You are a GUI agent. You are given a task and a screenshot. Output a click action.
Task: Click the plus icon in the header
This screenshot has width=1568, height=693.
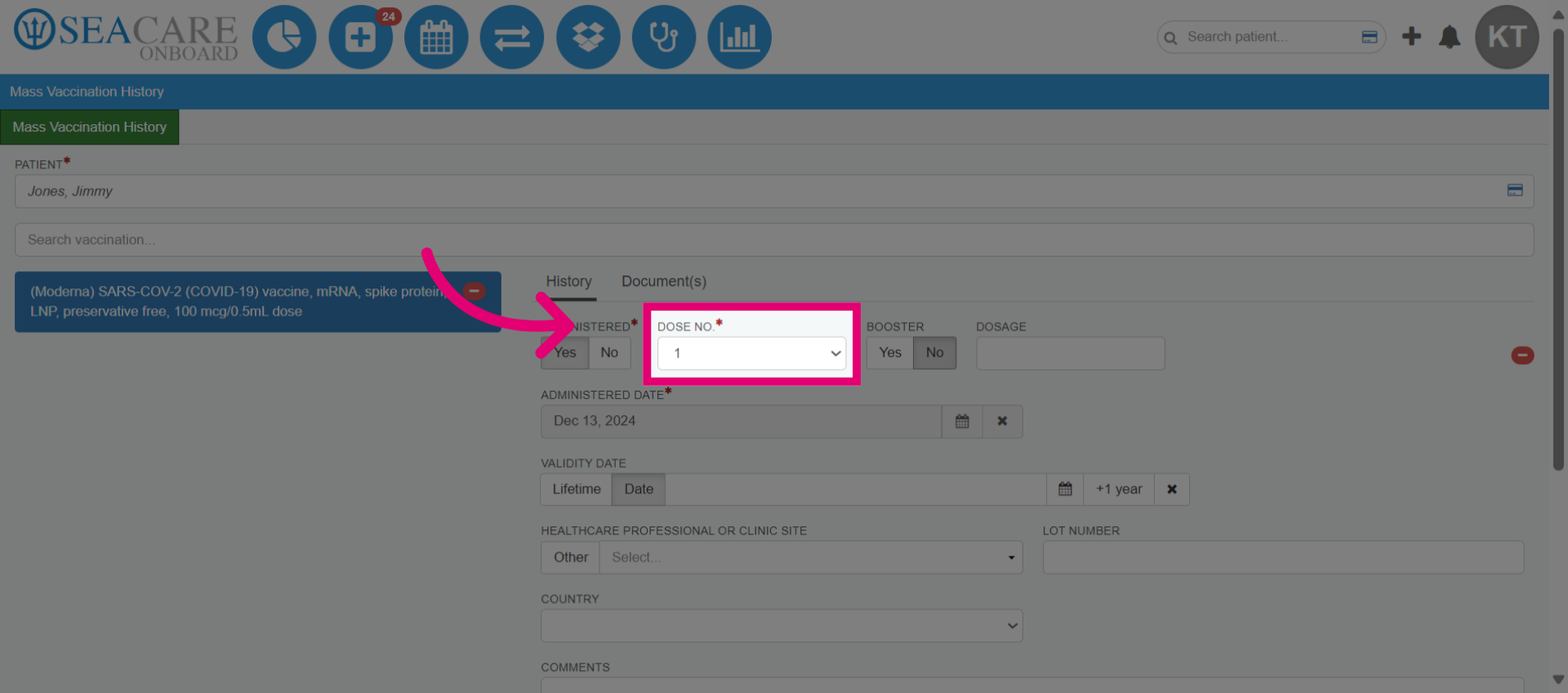1411,37
